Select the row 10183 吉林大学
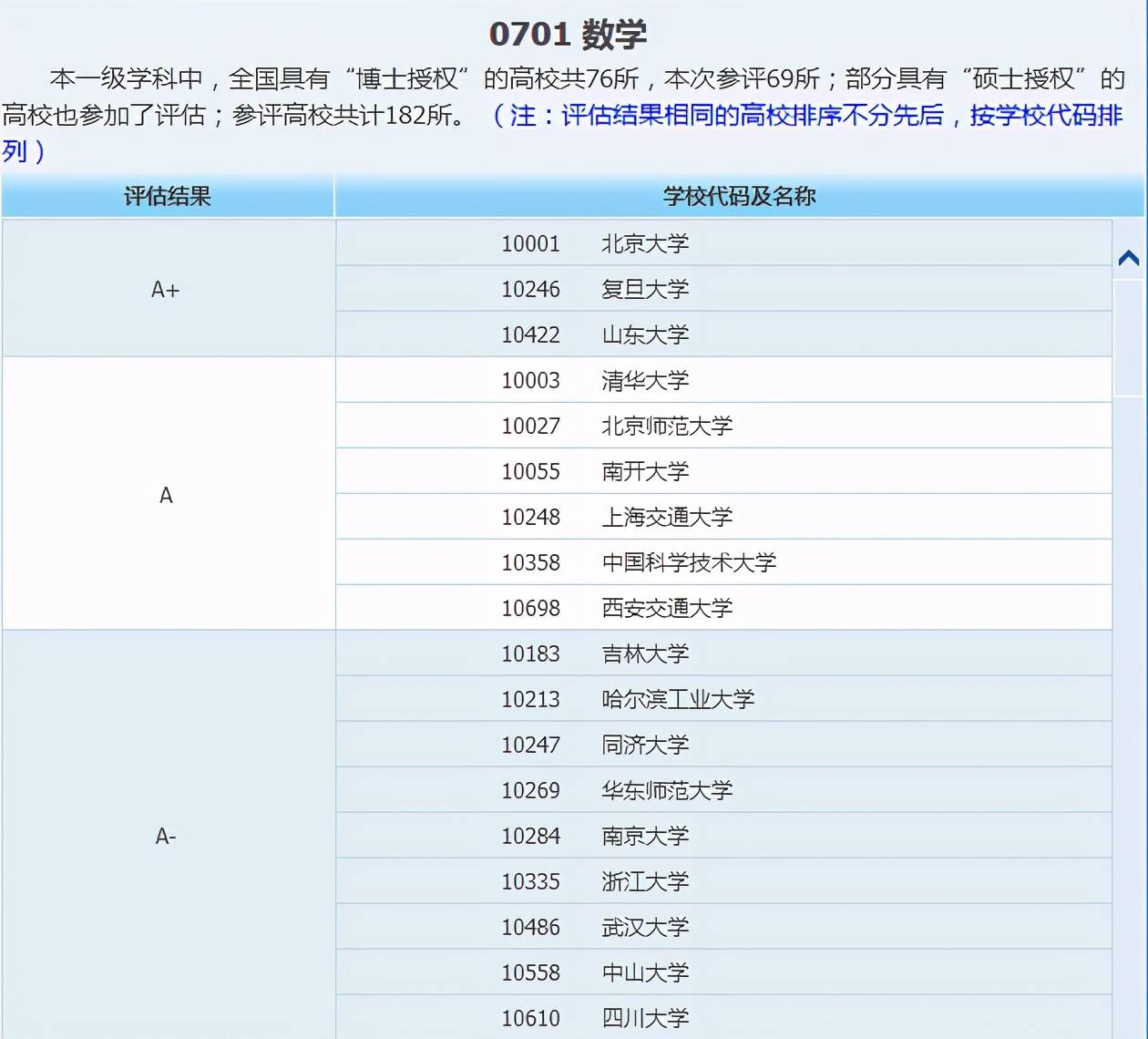This screenshot has height=1039, width=1148. 724,653
